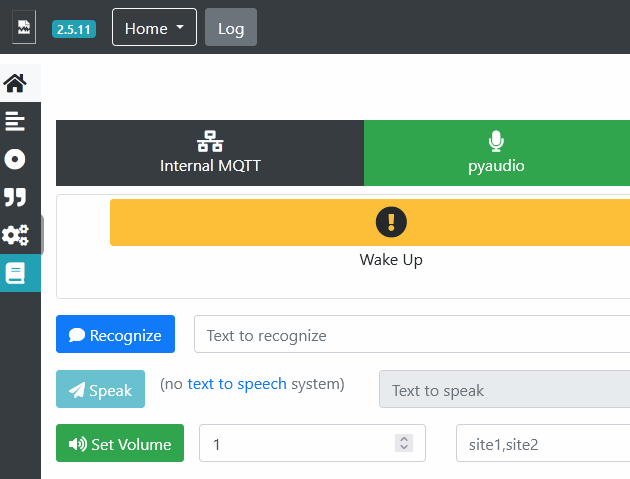Viewport: 630px width, 479px height.
Task: Open the Sentences page from the sidebar
Action: (15, 121)
